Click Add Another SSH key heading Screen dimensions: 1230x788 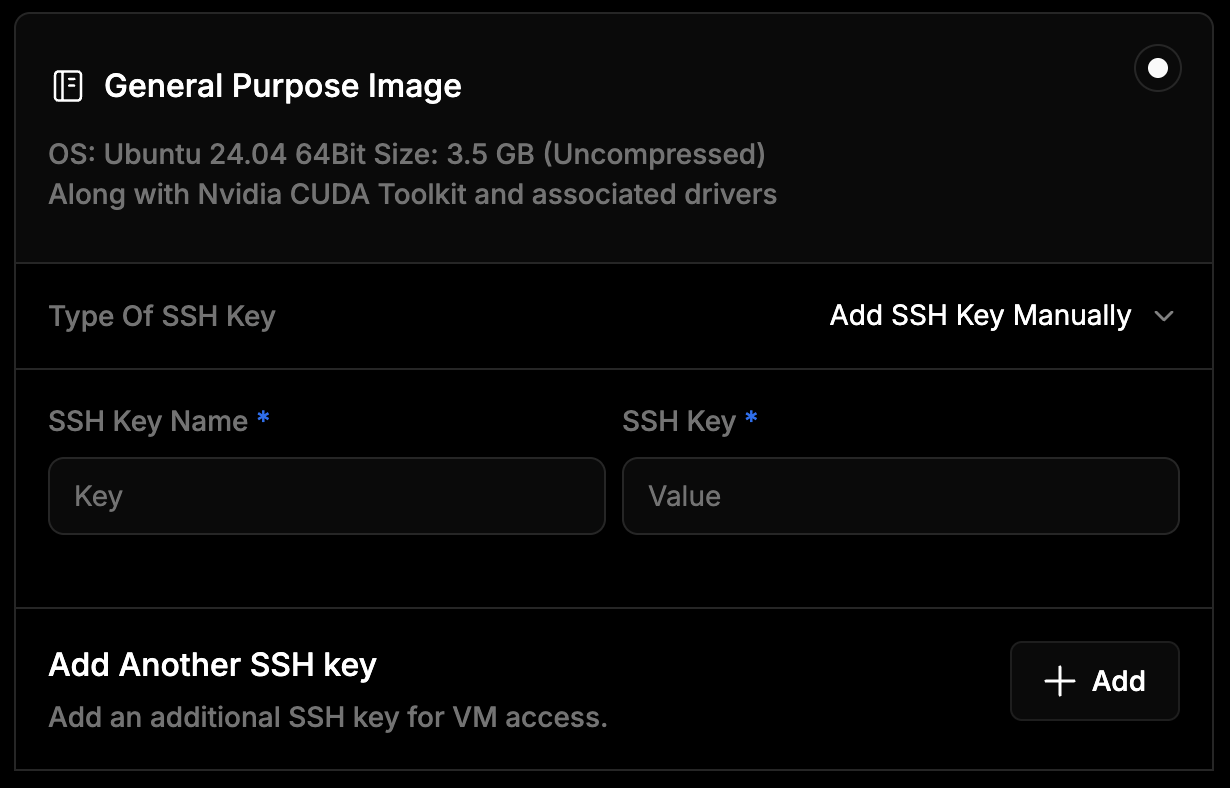(x=212, y=663)
